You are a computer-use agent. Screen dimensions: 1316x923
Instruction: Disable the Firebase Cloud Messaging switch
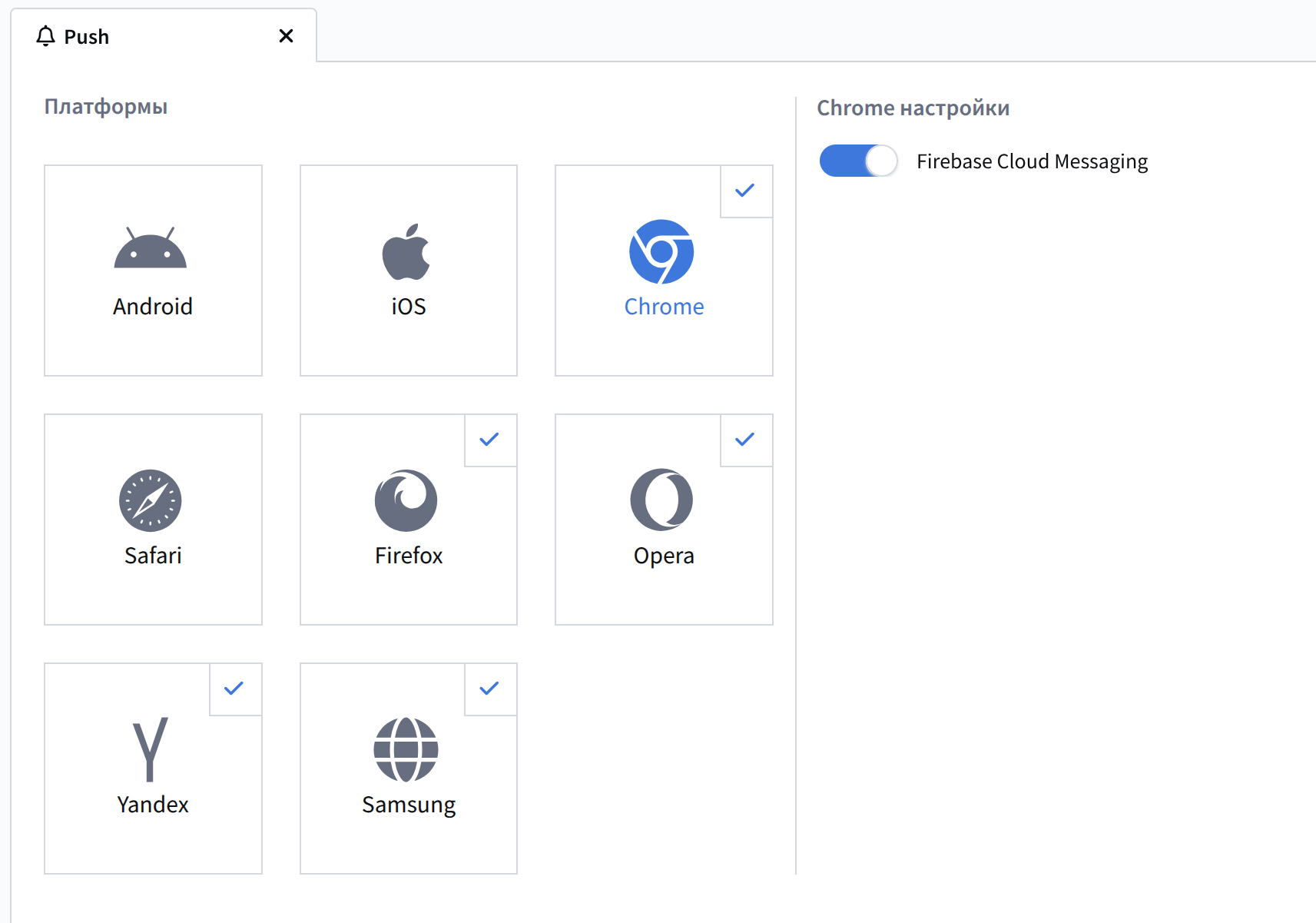[859, 161]
